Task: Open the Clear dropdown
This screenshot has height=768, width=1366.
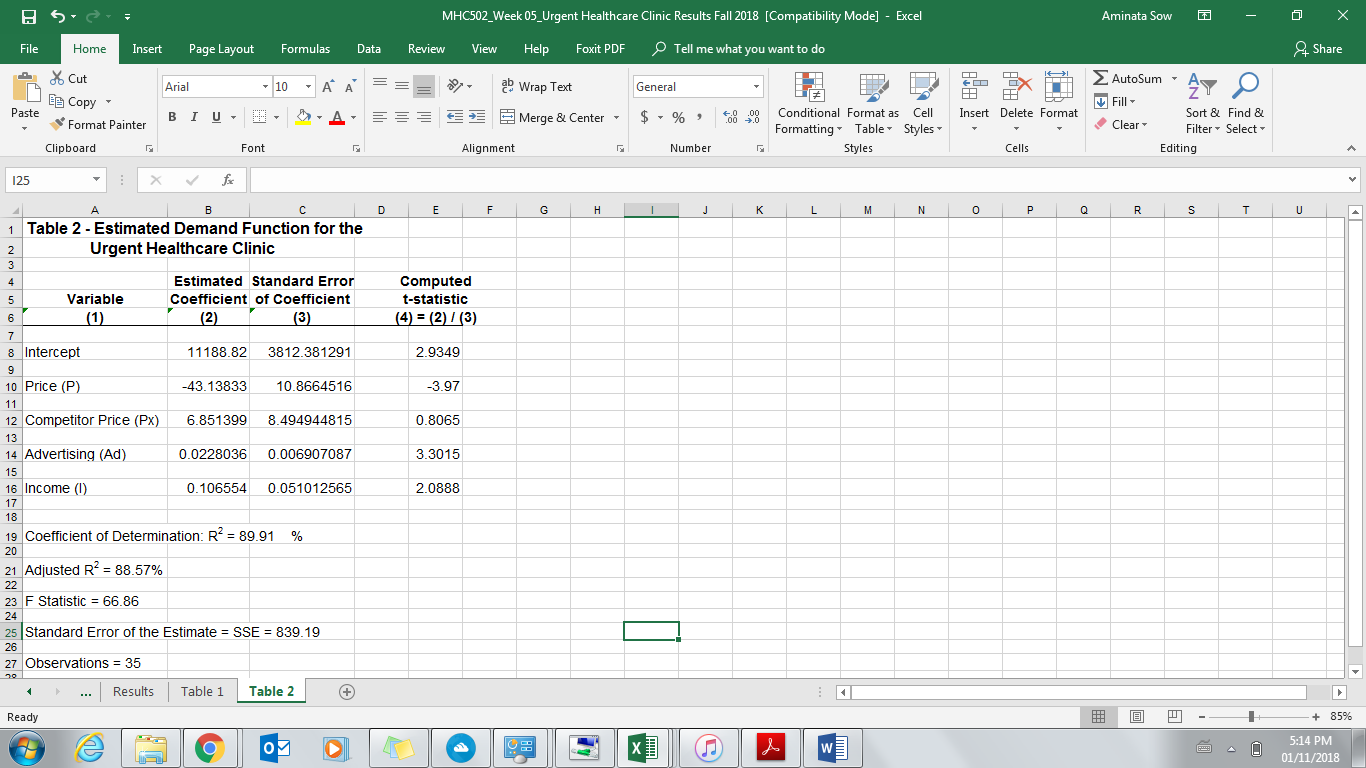Action: click(x=1120, y=125)
